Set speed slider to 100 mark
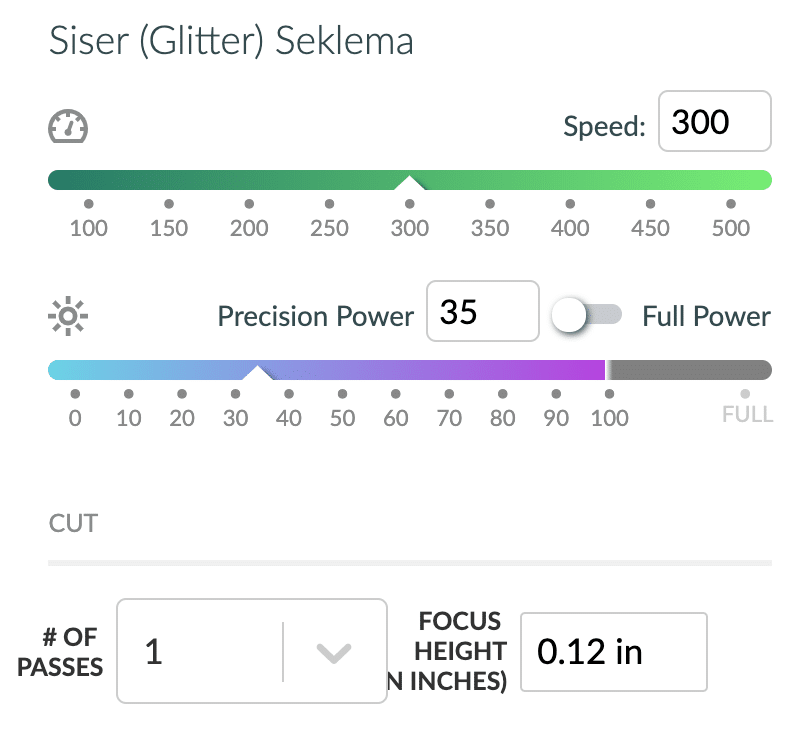The image size is (810, 746). pyautogui.click(x=89, y=204)
